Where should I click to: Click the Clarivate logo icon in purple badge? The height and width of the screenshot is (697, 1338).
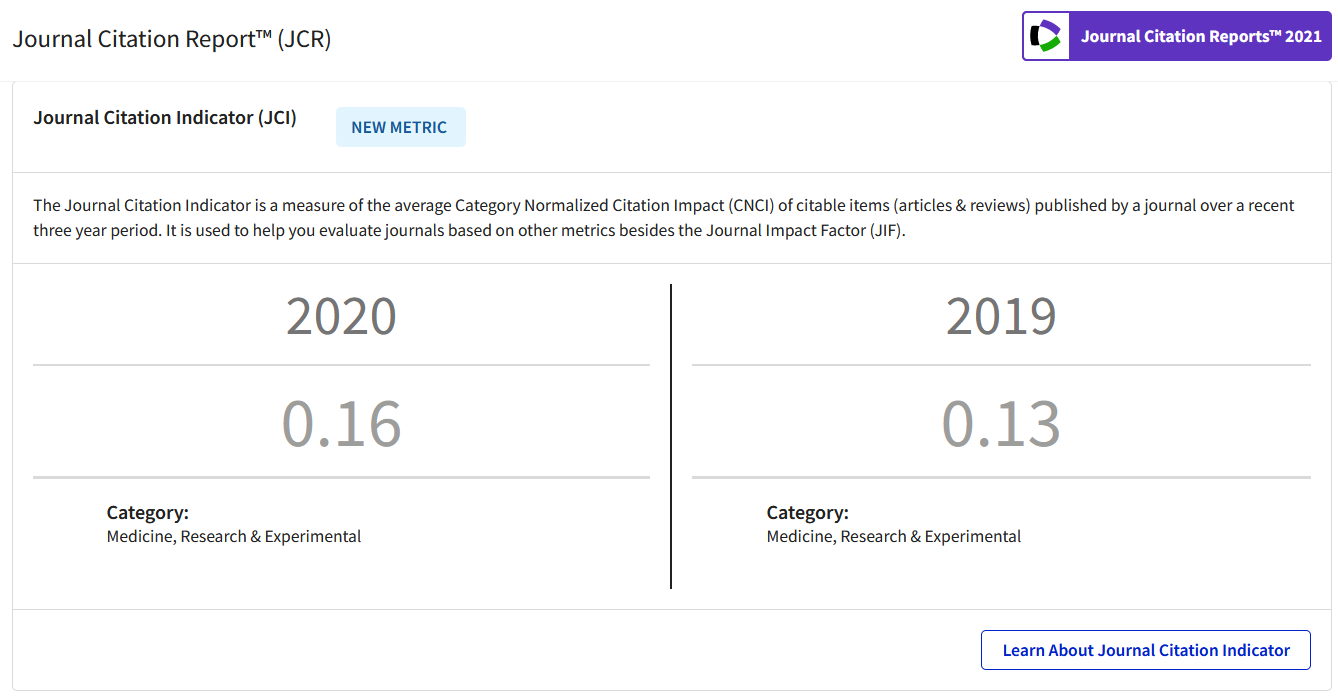point(1045,36)
